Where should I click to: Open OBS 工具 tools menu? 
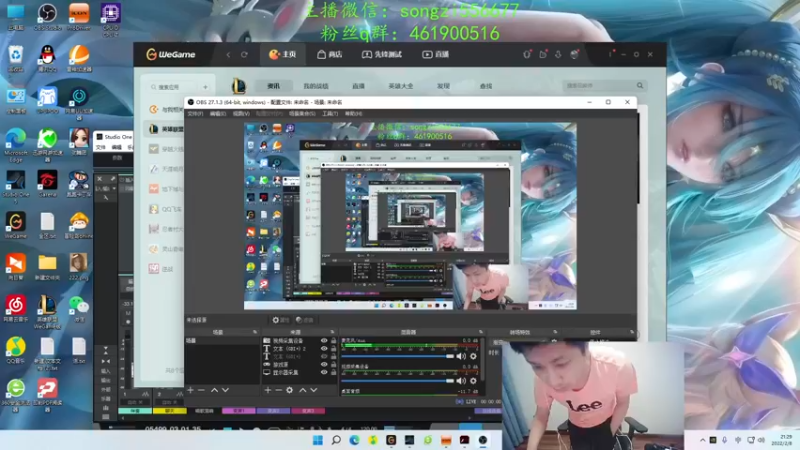click(x=330, y=114)
